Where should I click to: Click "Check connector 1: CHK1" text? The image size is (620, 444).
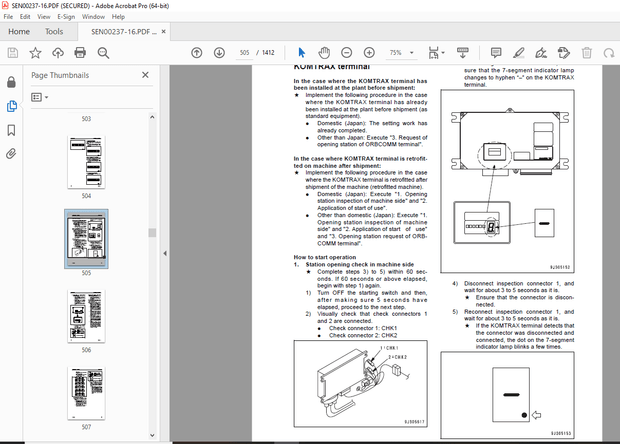click(363, 328)
